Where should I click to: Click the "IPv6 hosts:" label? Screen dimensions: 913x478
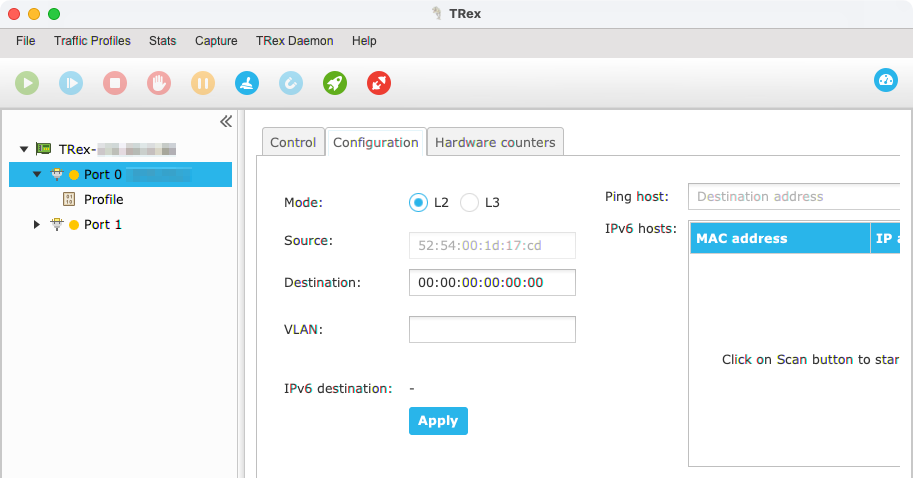[640, 228]
